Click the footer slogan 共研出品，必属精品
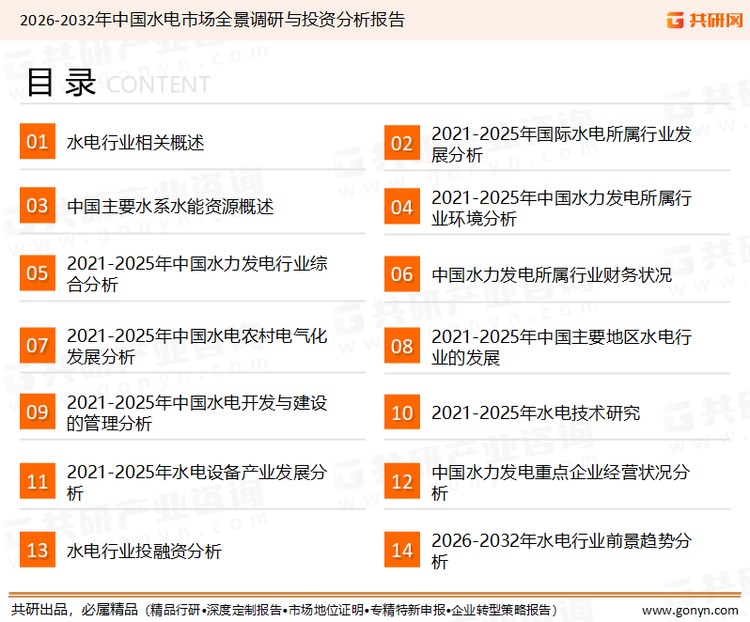The image size is (750, 622). pyautogui.click(x=74, y=610)
